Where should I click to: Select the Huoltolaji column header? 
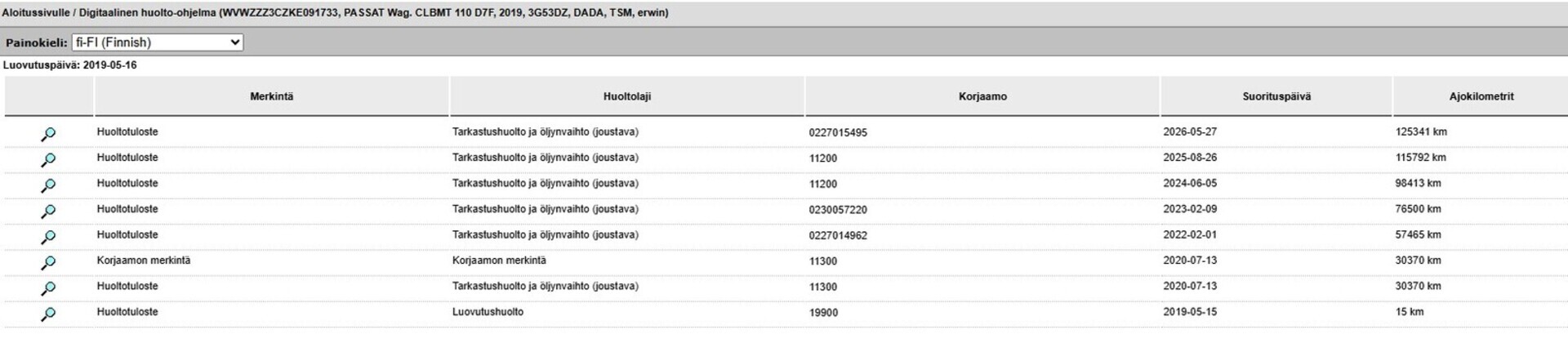(627, 96)
